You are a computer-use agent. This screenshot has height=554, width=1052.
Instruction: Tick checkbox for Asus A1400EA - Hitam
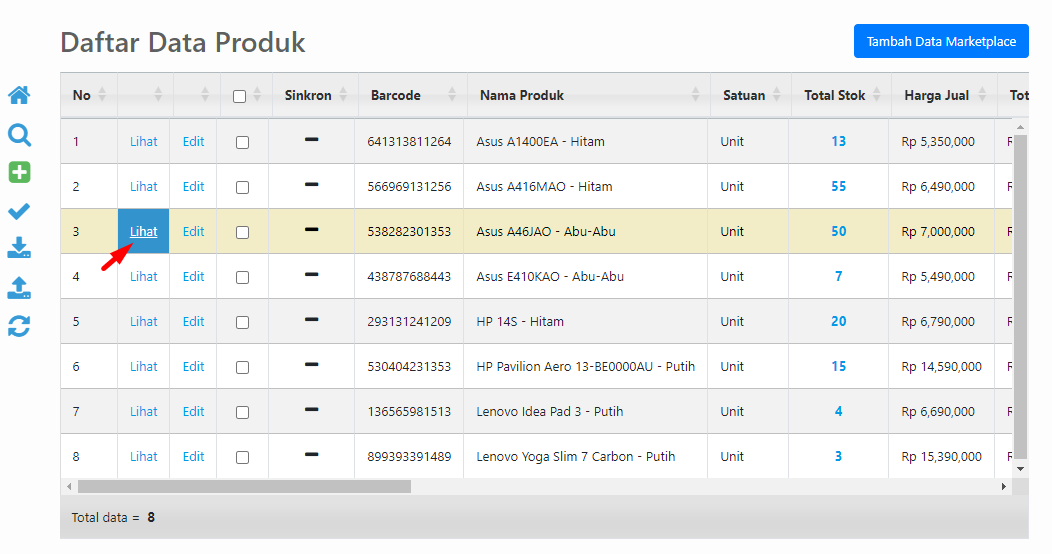(x=243, y=142)
